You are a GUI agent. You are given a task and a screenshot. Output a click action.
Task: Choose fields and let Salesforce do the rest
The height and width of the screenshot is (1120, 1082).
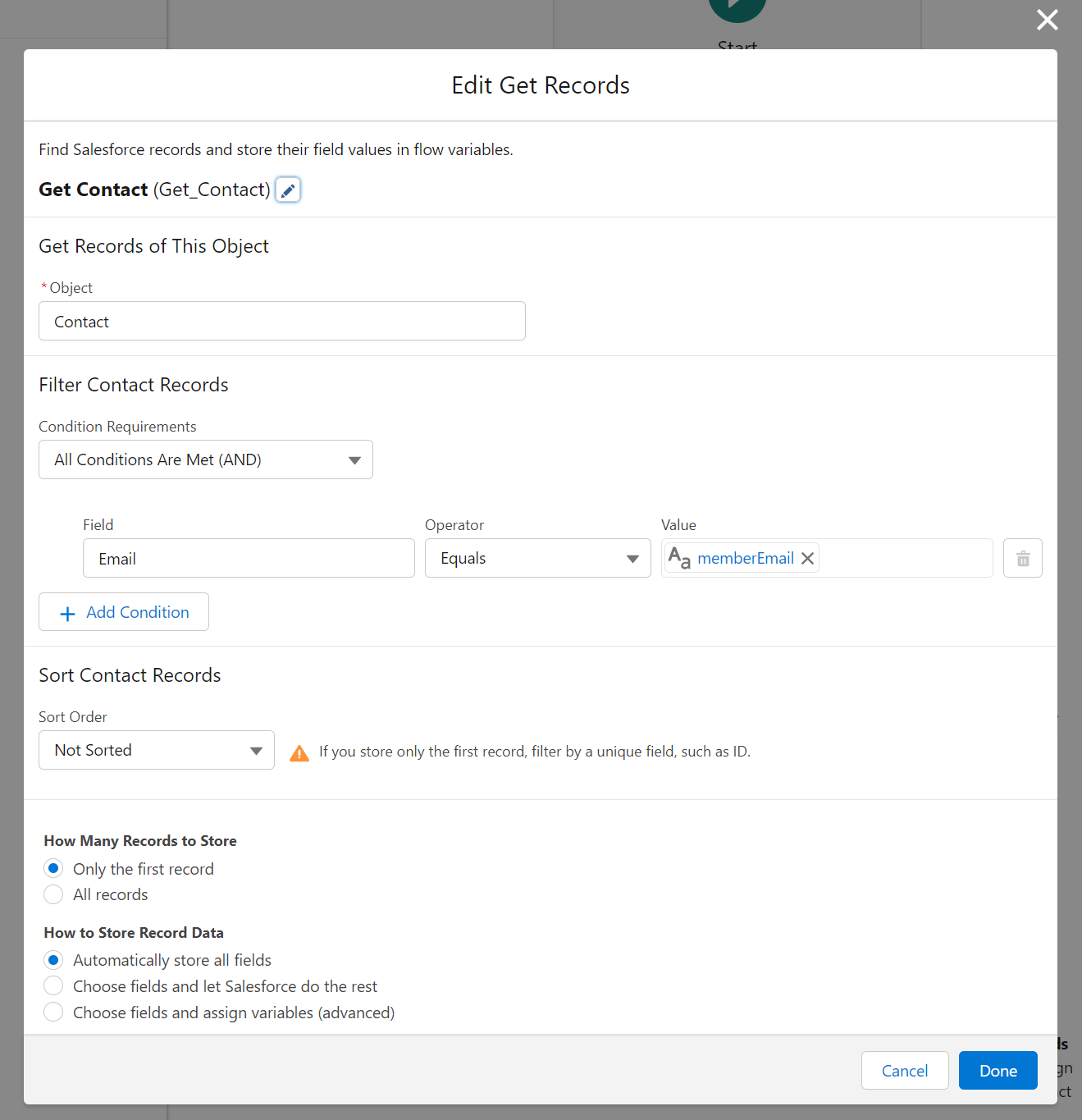tap(53, 986)
